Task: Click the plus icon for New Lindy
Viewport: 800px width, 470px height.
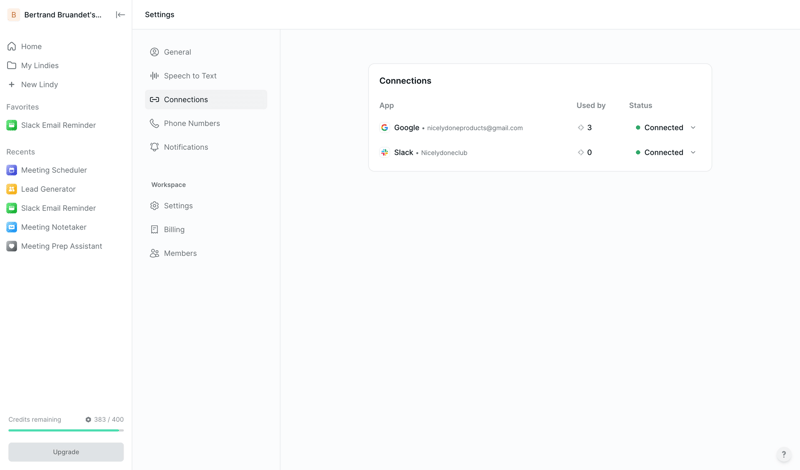Action: point(11,84)
